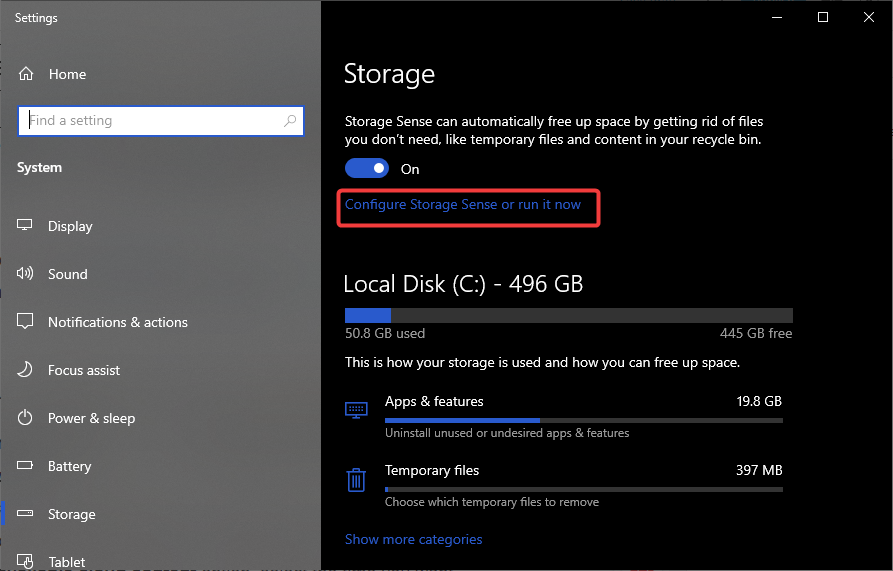The height and width of the screenshot is (571, 893).
Task: Click the Power & sleep icon
Action: [x=26, y=418]
